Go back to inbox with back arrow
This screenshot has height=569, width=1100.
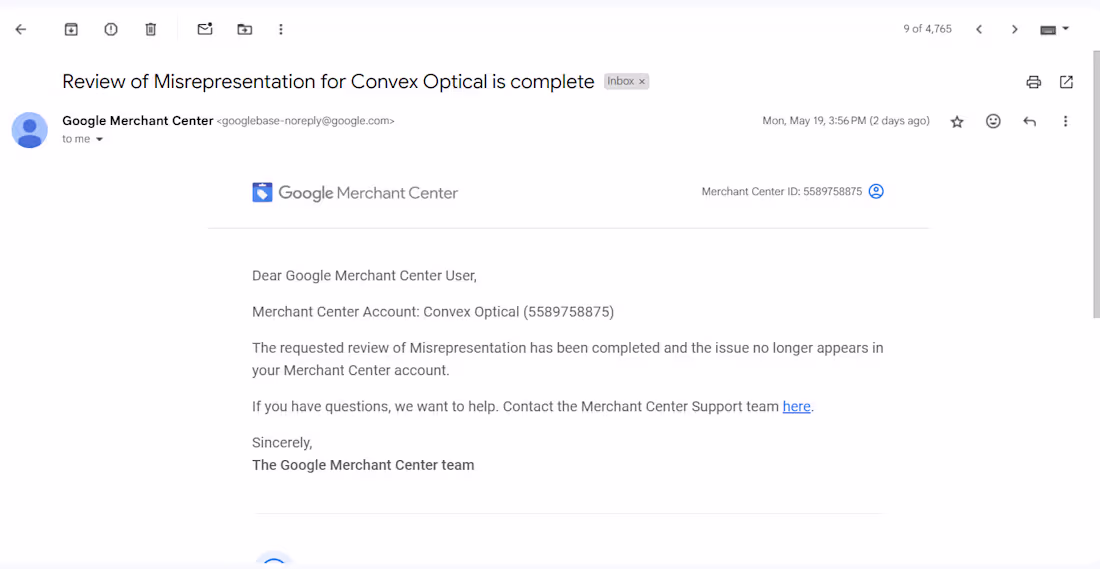(20, 29)
